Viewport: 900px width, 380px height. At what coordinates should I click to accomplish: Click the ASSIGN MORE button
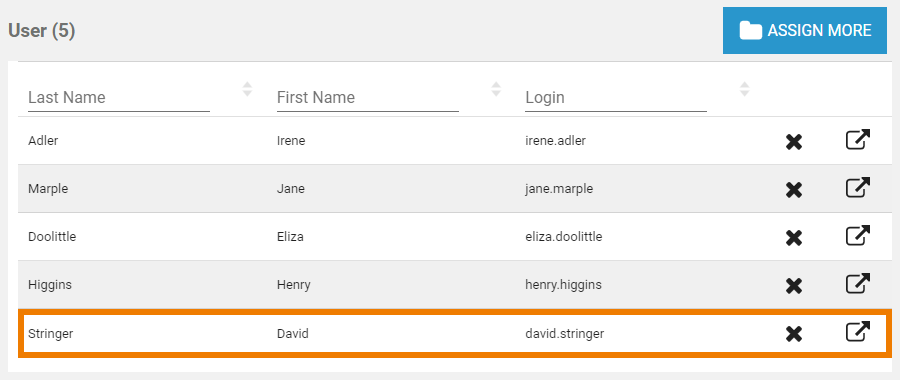(805, 30)
